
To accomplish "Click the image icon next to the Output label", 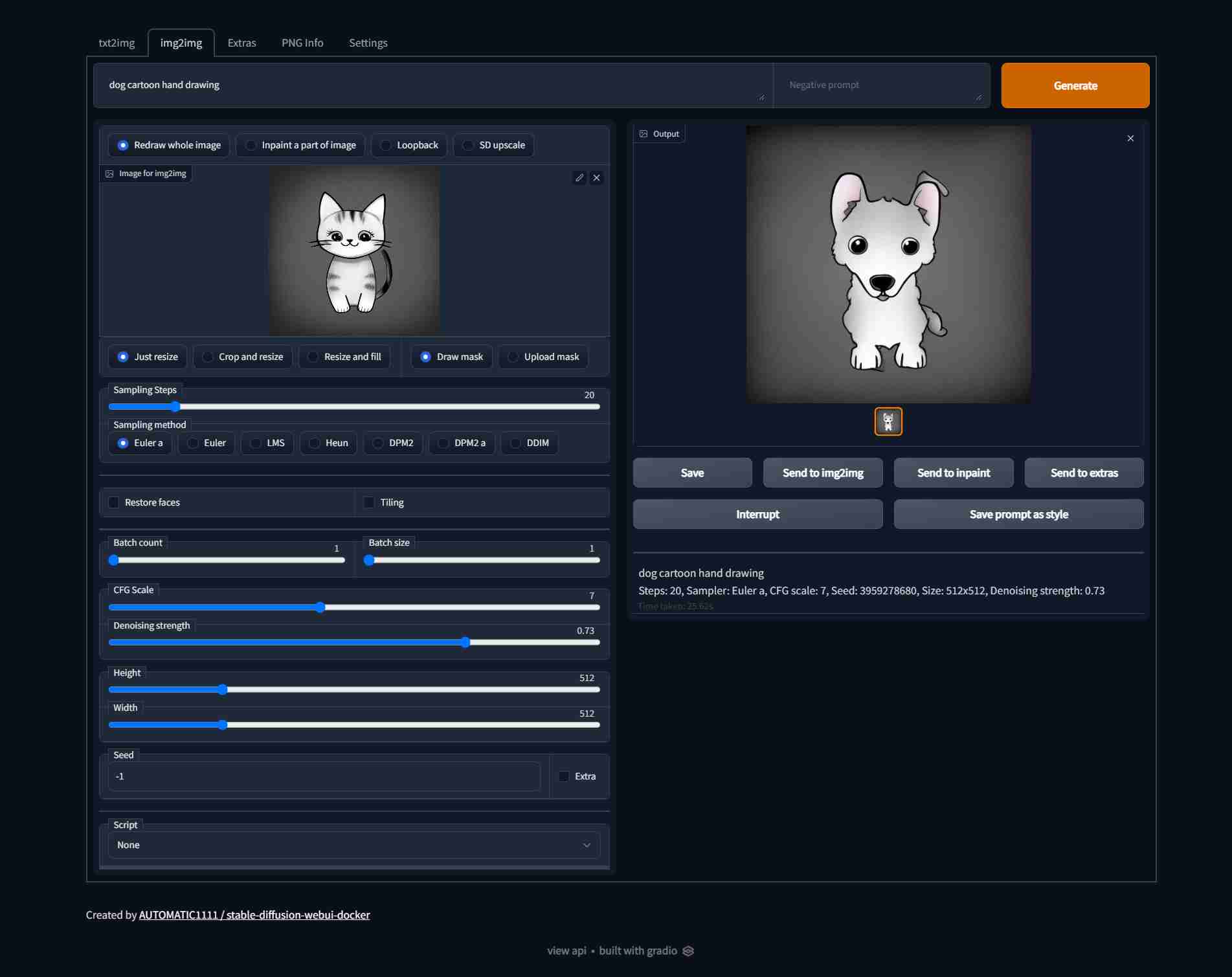I will [644, 133].
